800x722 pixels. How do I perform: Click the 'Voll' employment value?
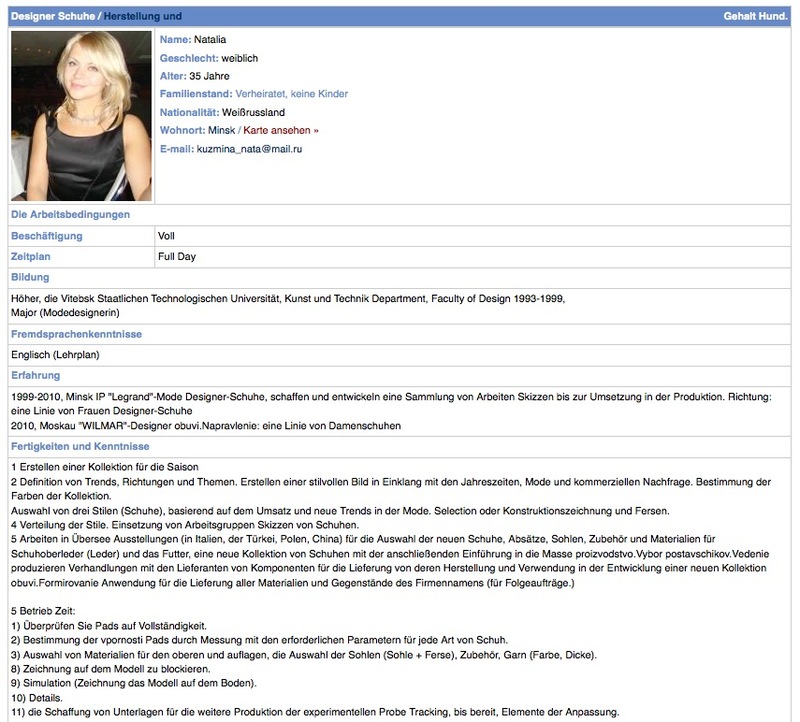(x=166, y=236)
